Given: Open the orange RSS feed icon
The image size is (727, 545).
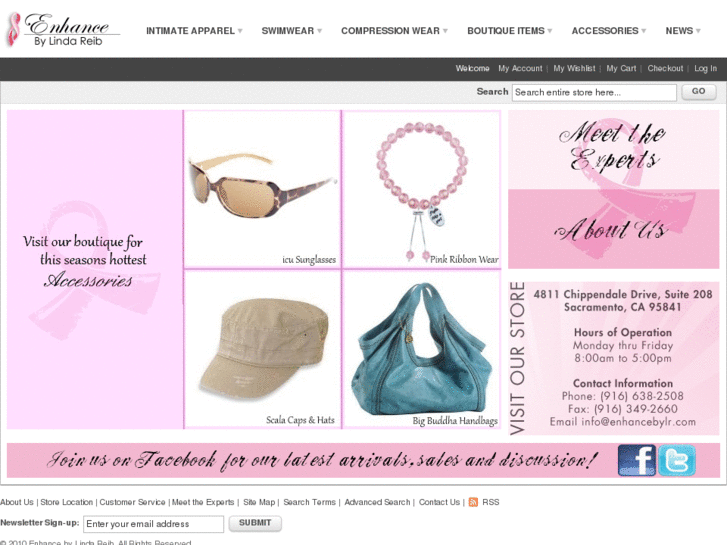Looking at the screenshot, I should [x=473, y=502].
